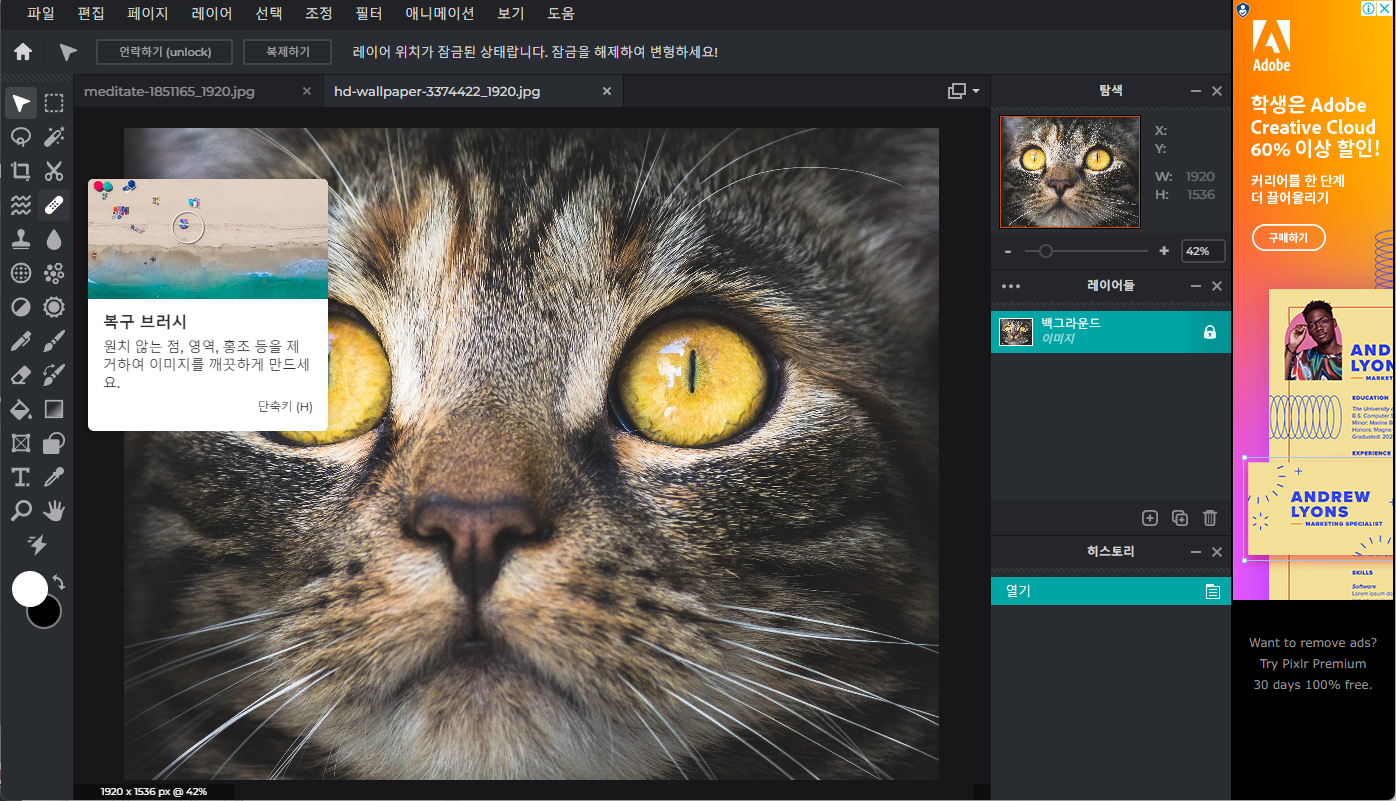Open the 선택 menu
Screen dimensions: 1396x801
pyautogui.click(x=269, y=14)
